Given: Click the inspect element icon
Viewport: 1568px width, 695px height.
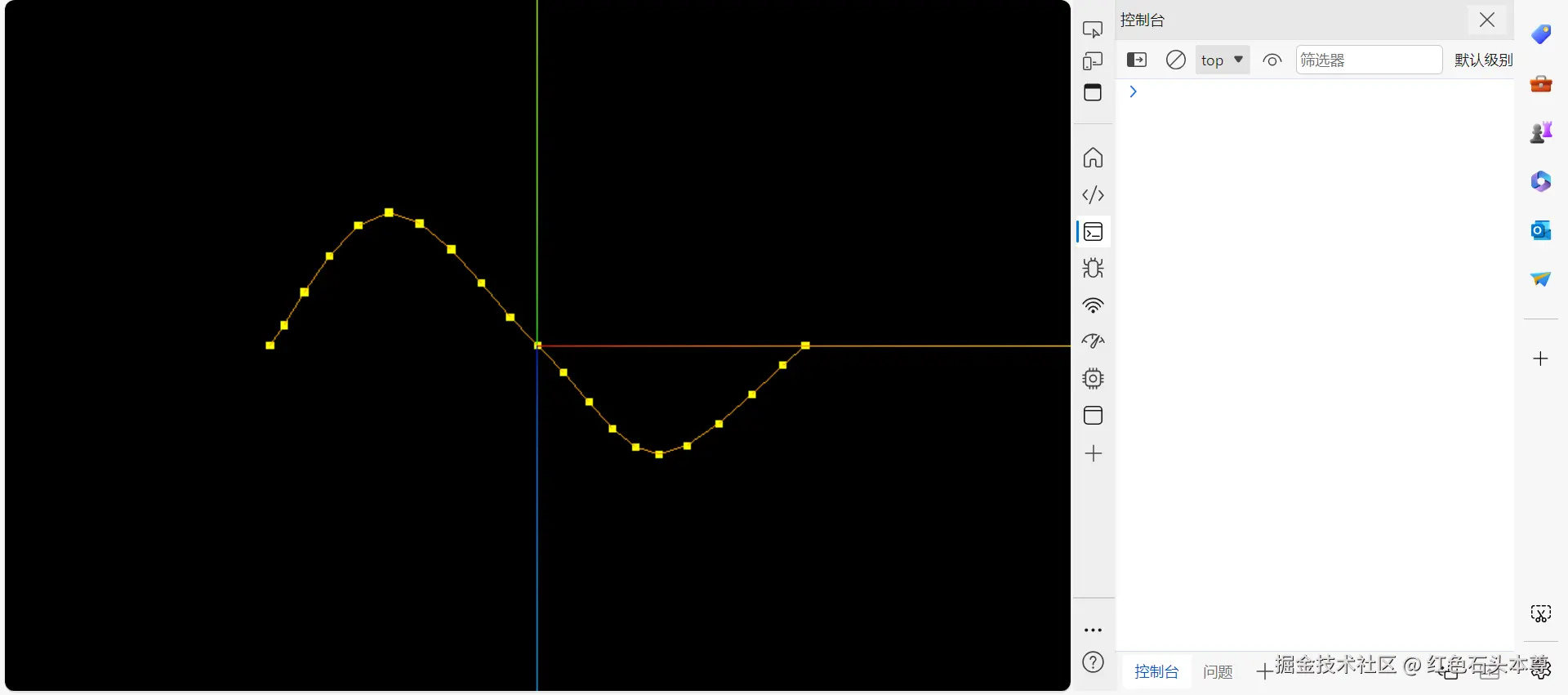Looking at the screenshot, I should click(1093, 29).
